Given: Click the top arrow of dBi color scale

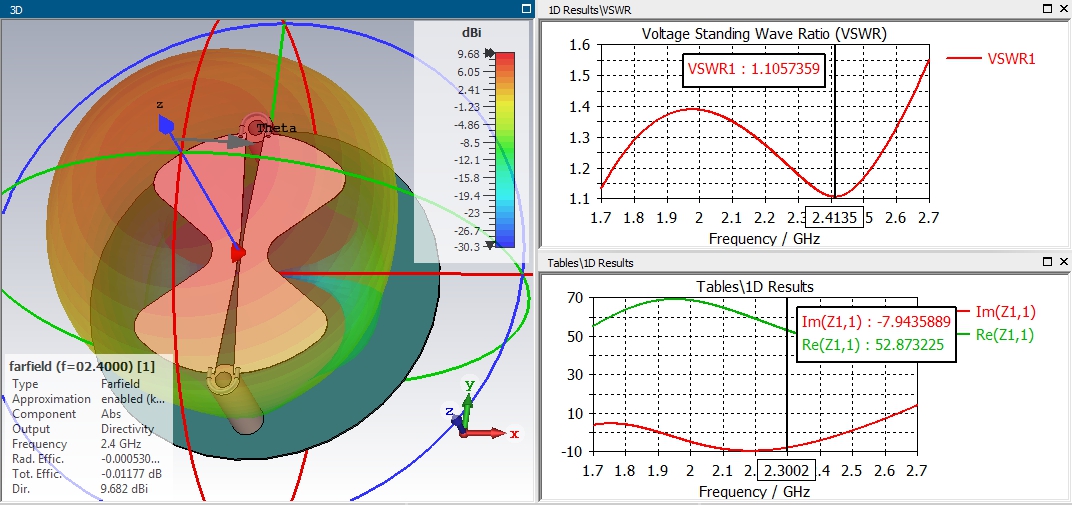Looking at the screenshot, I should pyautogui.click(x=490, y=53).
